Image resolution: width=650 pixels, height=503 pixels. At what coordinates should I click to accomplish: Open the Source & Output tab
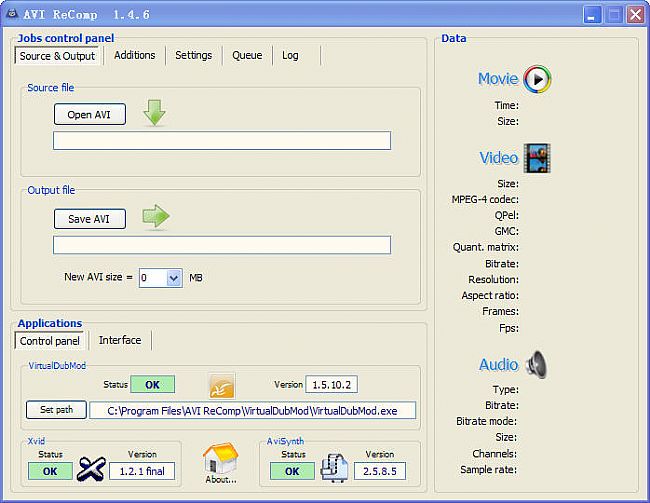(x=57, y=56)
